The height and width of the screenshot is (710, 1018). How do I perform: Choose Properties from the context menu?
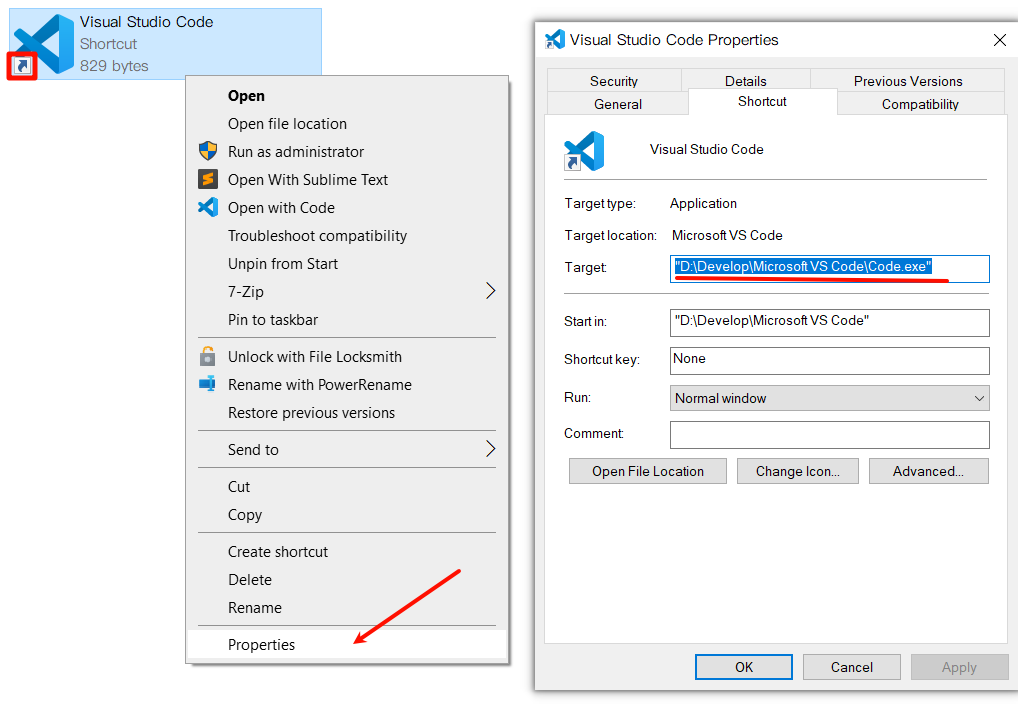[262, 645]
